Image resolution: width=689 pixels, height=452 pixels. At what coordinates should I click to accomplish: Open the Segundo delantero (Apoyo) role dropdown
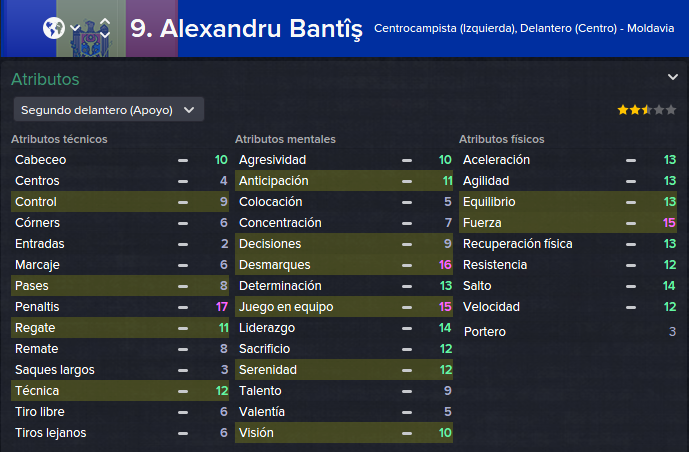[x=109, y=110]
